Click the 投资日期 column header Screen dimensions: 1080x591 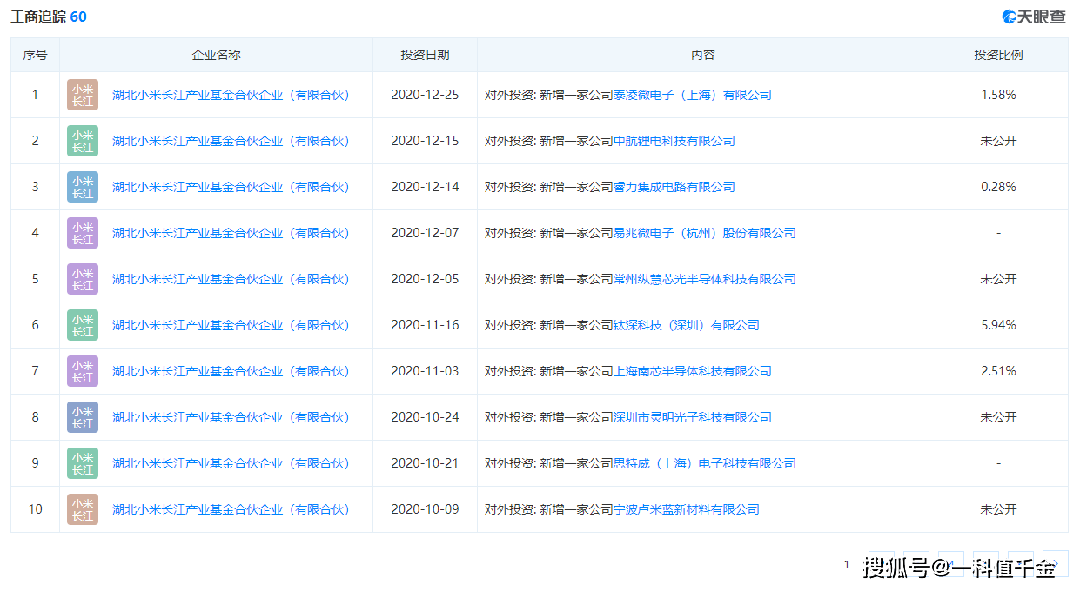(425, 55)
